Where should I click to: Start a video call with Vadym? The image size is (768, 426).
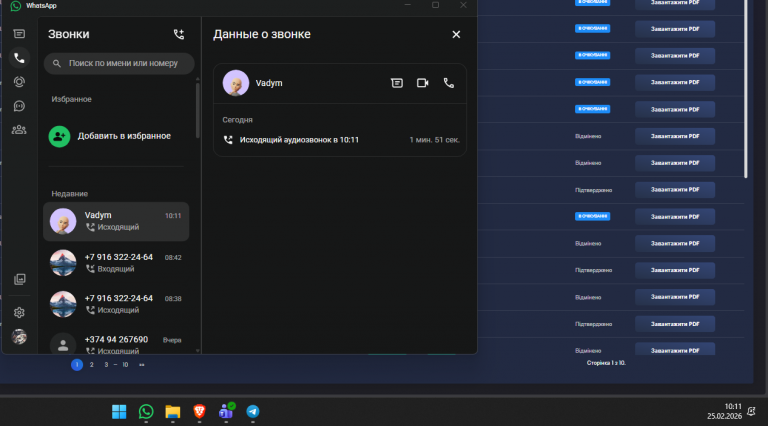click(x=423, y=83)
